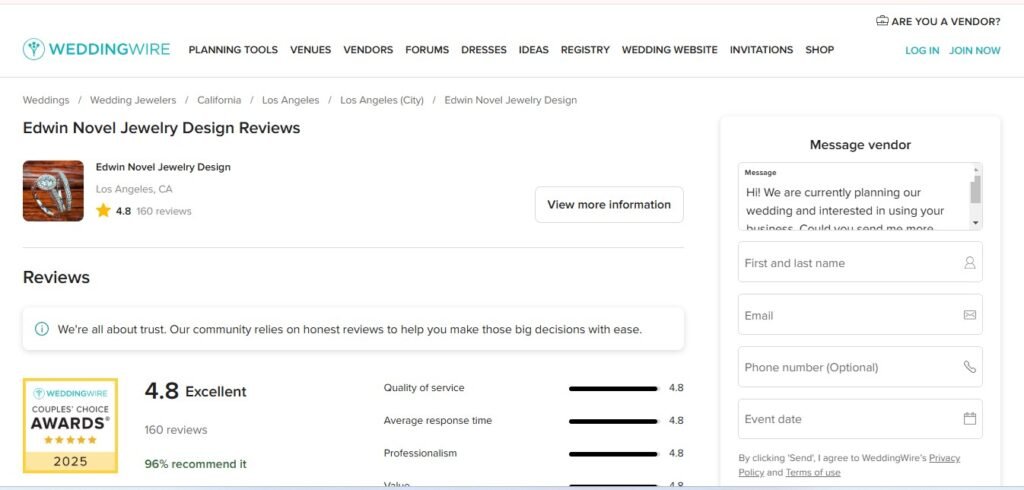Open the Weddings breadcrumb

[46, 100]
